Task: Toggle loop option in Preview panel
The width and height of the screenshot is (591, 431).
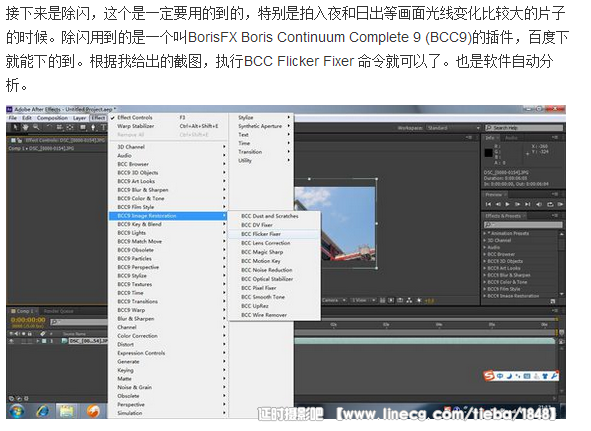Action: click(x=550, y=204)
